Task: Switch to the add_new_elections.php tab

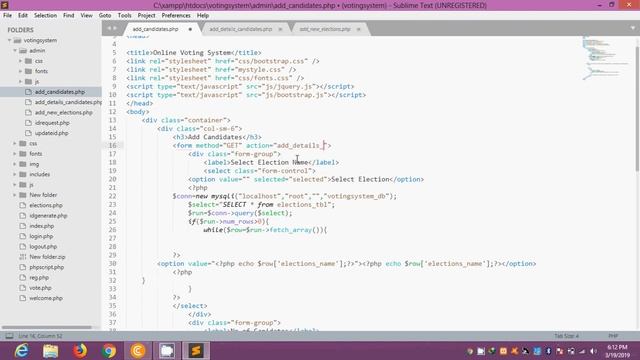Action: click(325, 29)
